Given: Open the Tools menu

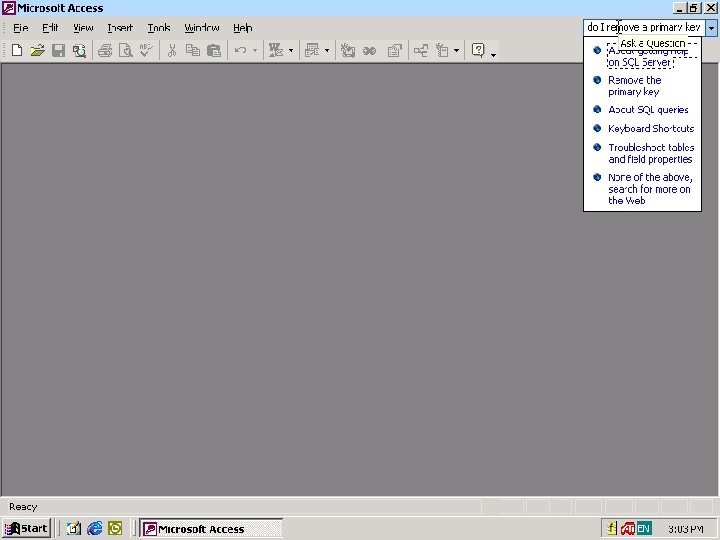Looking at the screenshot, I should [x=159, y=28].
